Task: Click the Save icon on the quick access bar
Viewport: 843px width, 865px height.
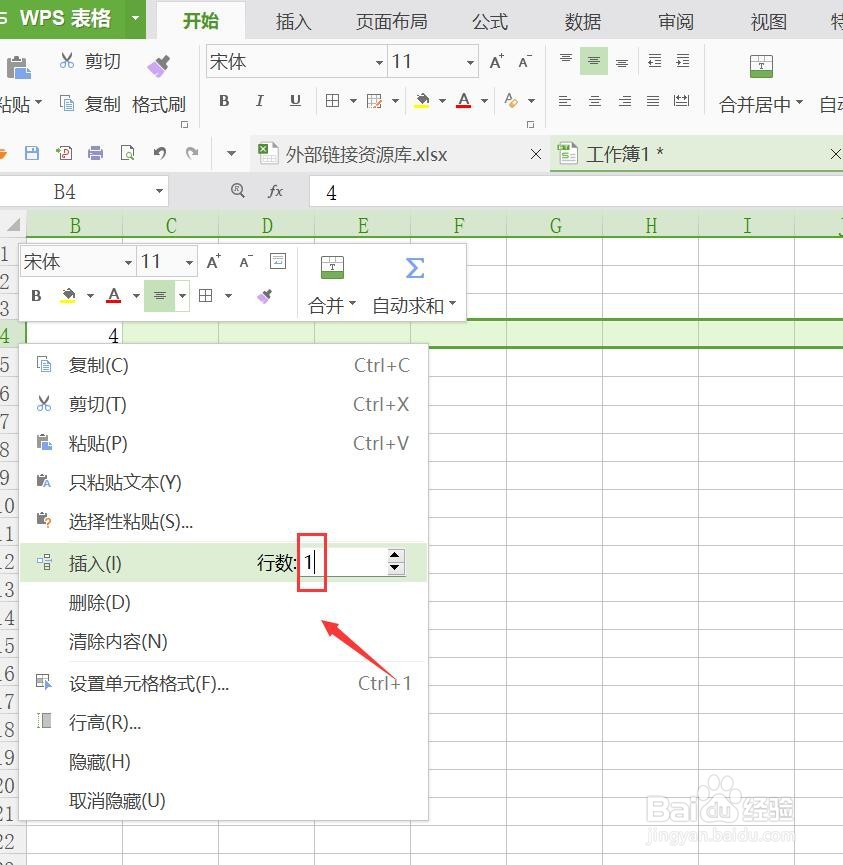Action: [x=34, y=153]
